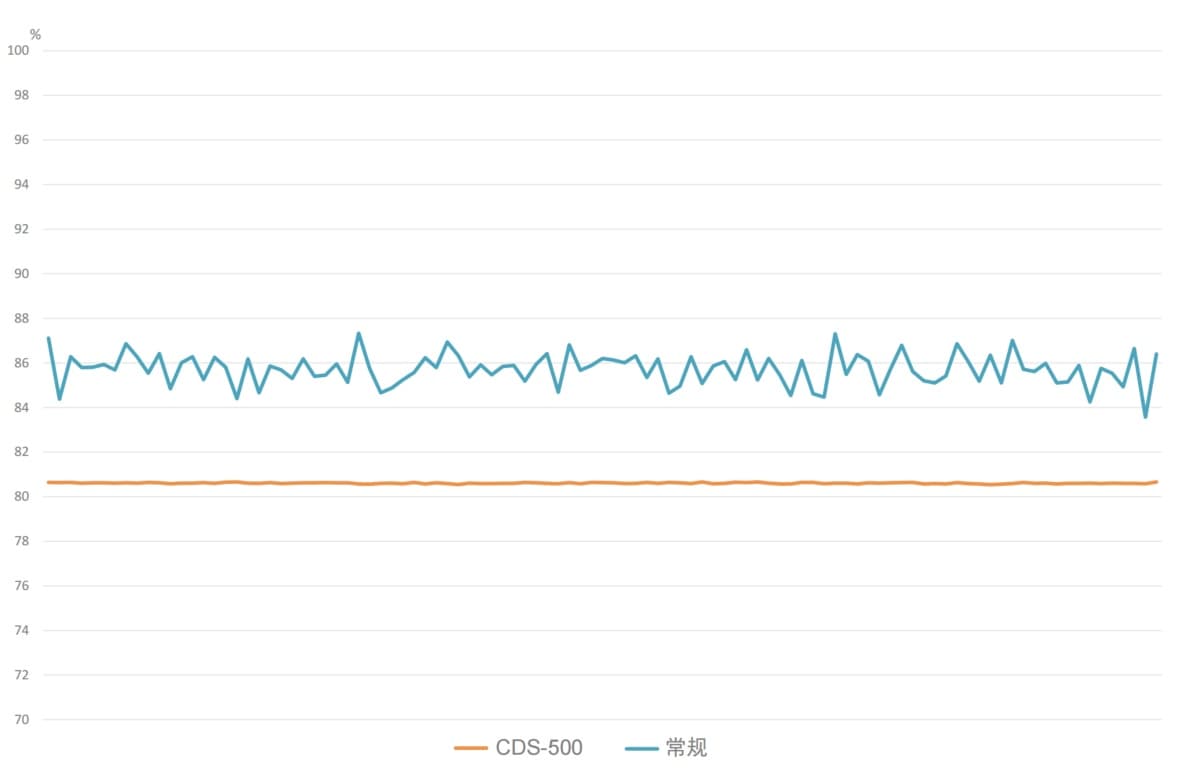Click the 76 y-axis label

point(22,586)
